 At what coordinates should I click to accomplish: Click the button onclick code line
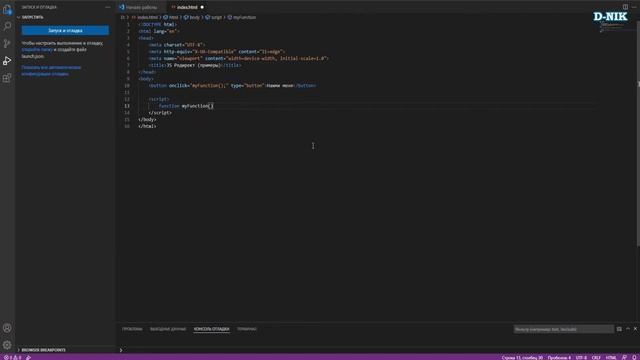pyautogui.click(x=232, y=86)
